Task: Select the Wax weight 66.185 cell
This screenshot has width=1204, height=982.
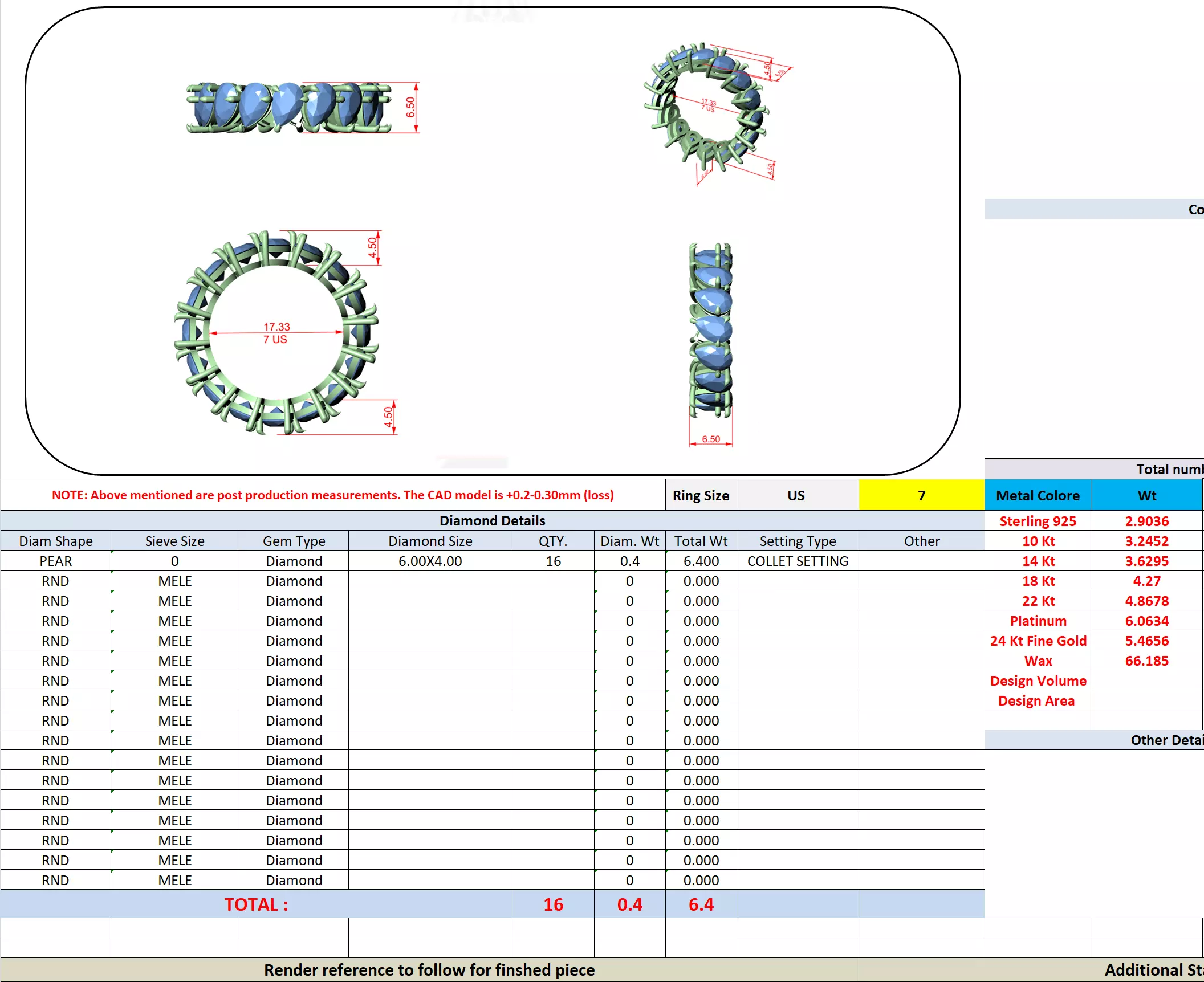Action: pos(1146,661)
